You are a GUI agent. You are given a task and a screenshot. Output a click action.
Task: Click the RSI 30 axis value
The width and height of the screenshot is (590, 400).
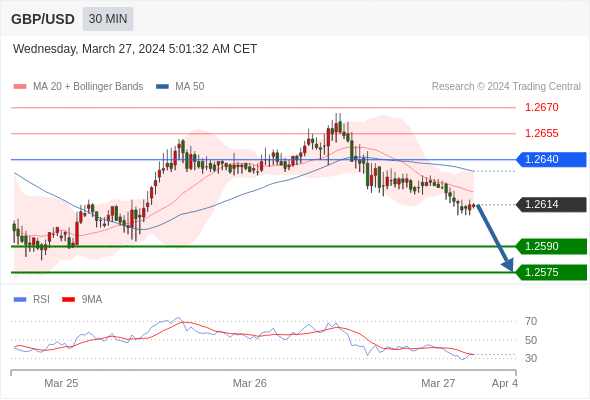coord(531,358)
